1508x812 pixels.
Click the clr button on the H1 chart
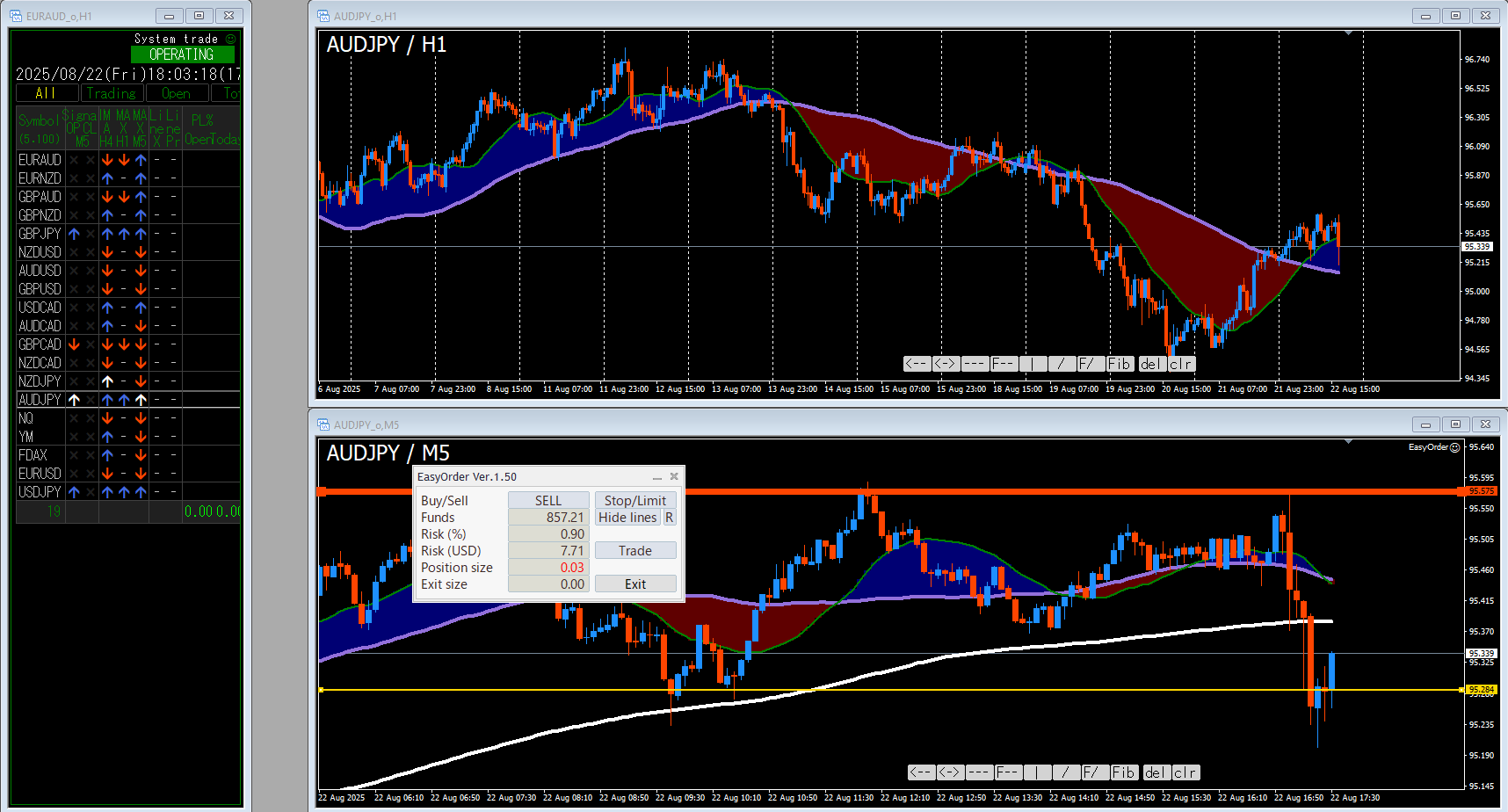click(1181, 364)
